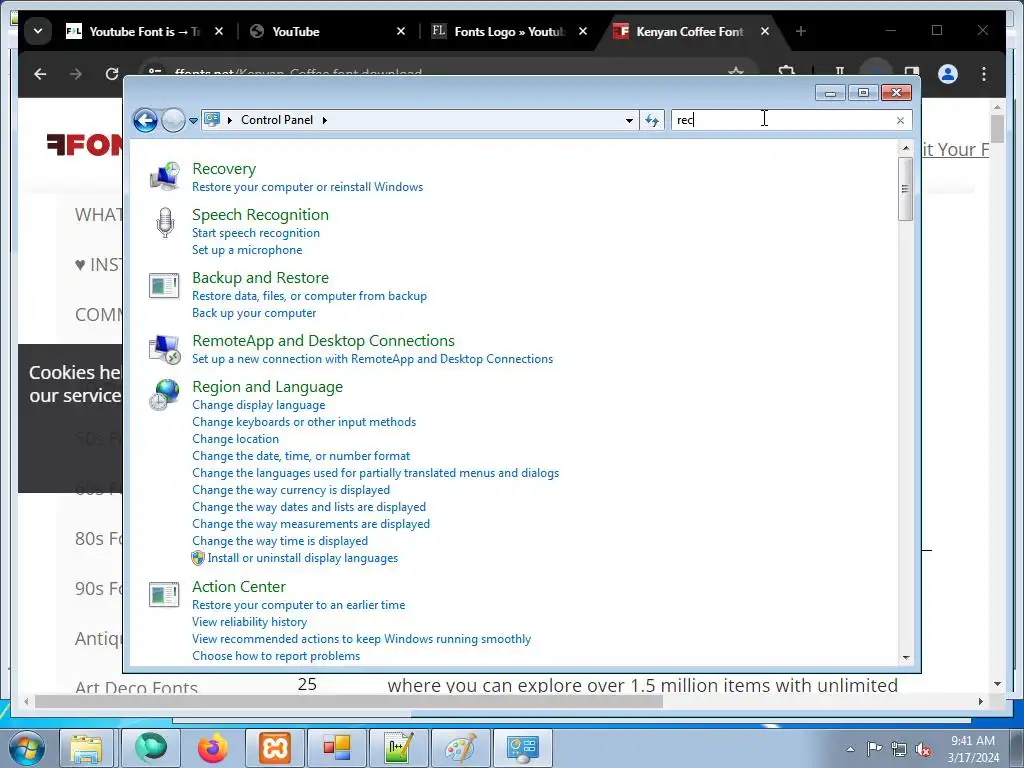Click the muted volume tray icon
1024x768 pixels.
pos(923,750)
